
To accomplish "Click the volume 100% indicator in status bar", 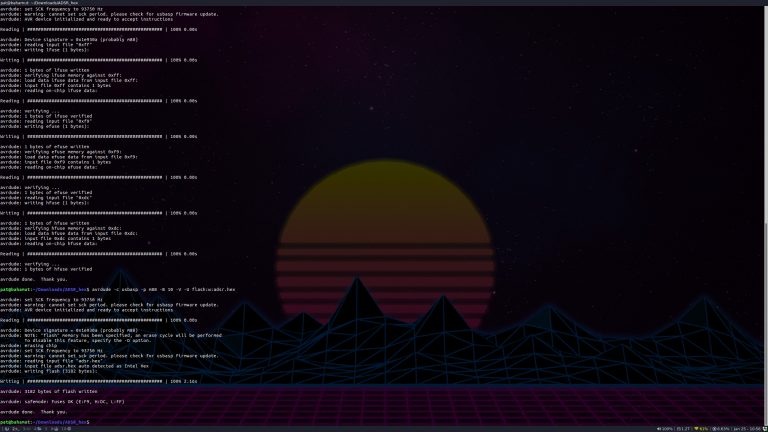I will [x=661, y=428].
